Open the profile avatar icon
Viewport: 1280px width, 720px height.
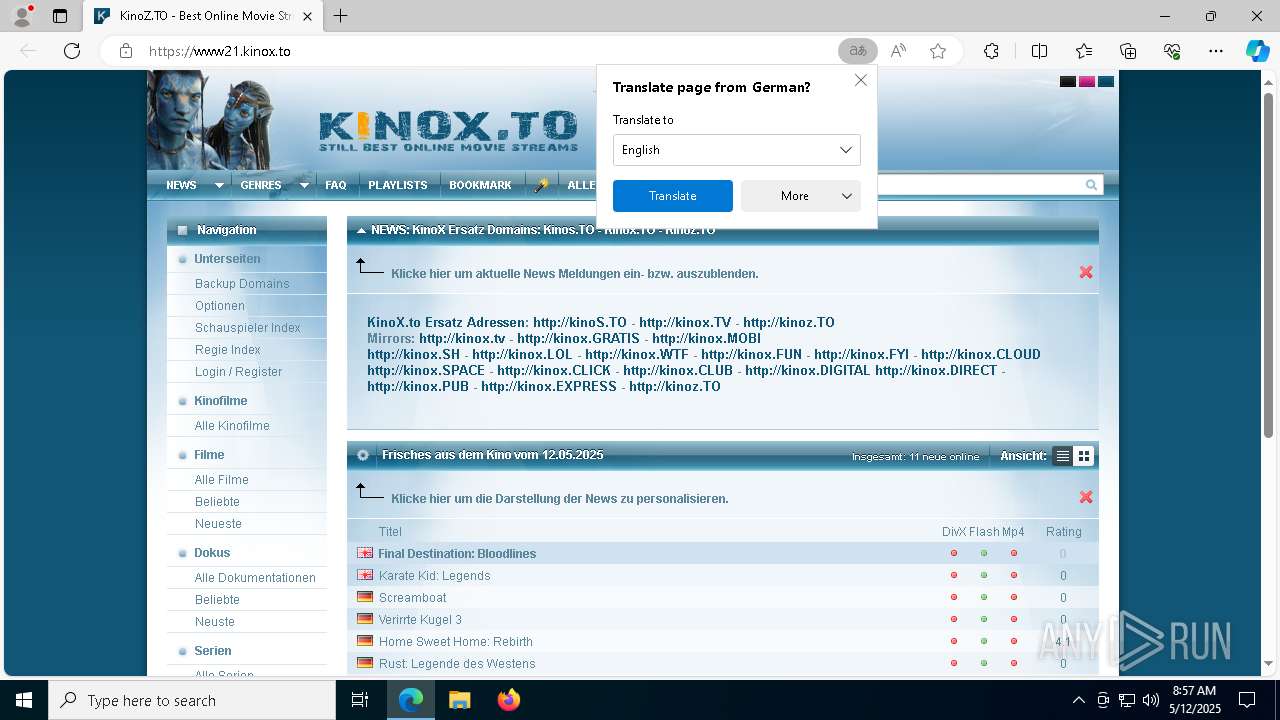tap(22, 16)
